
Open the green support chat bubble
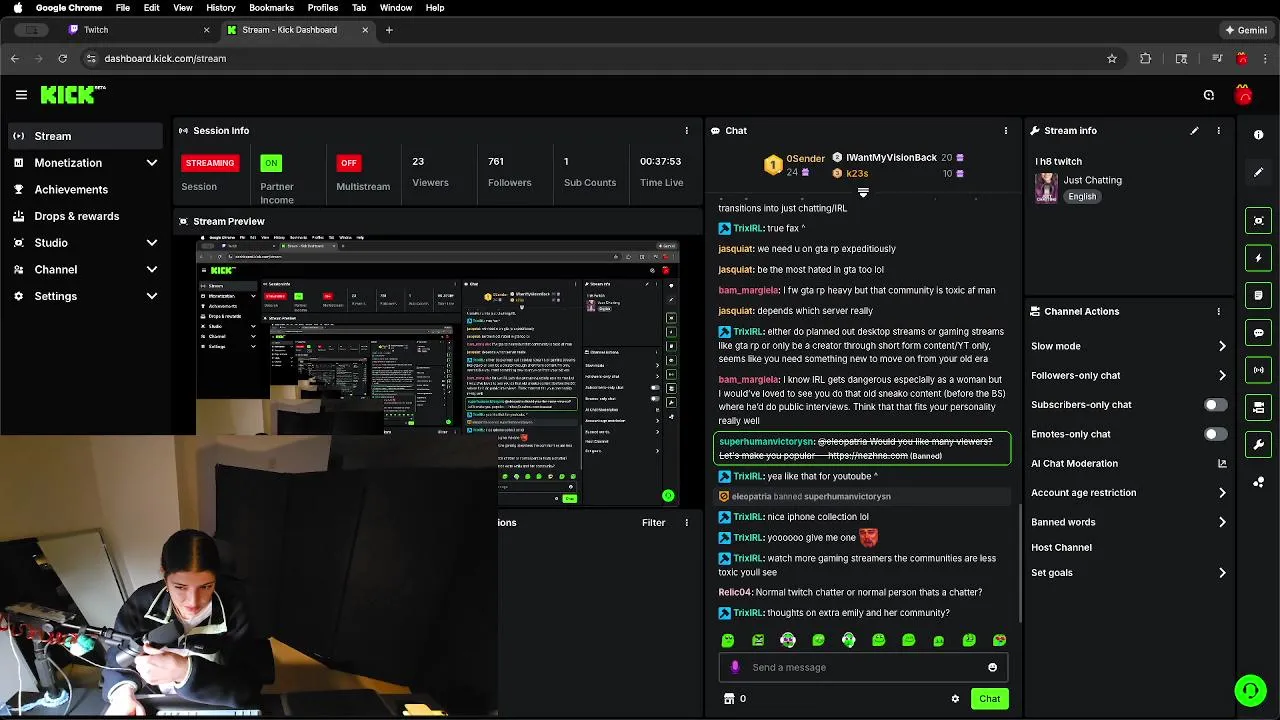tap(1249, 691)
